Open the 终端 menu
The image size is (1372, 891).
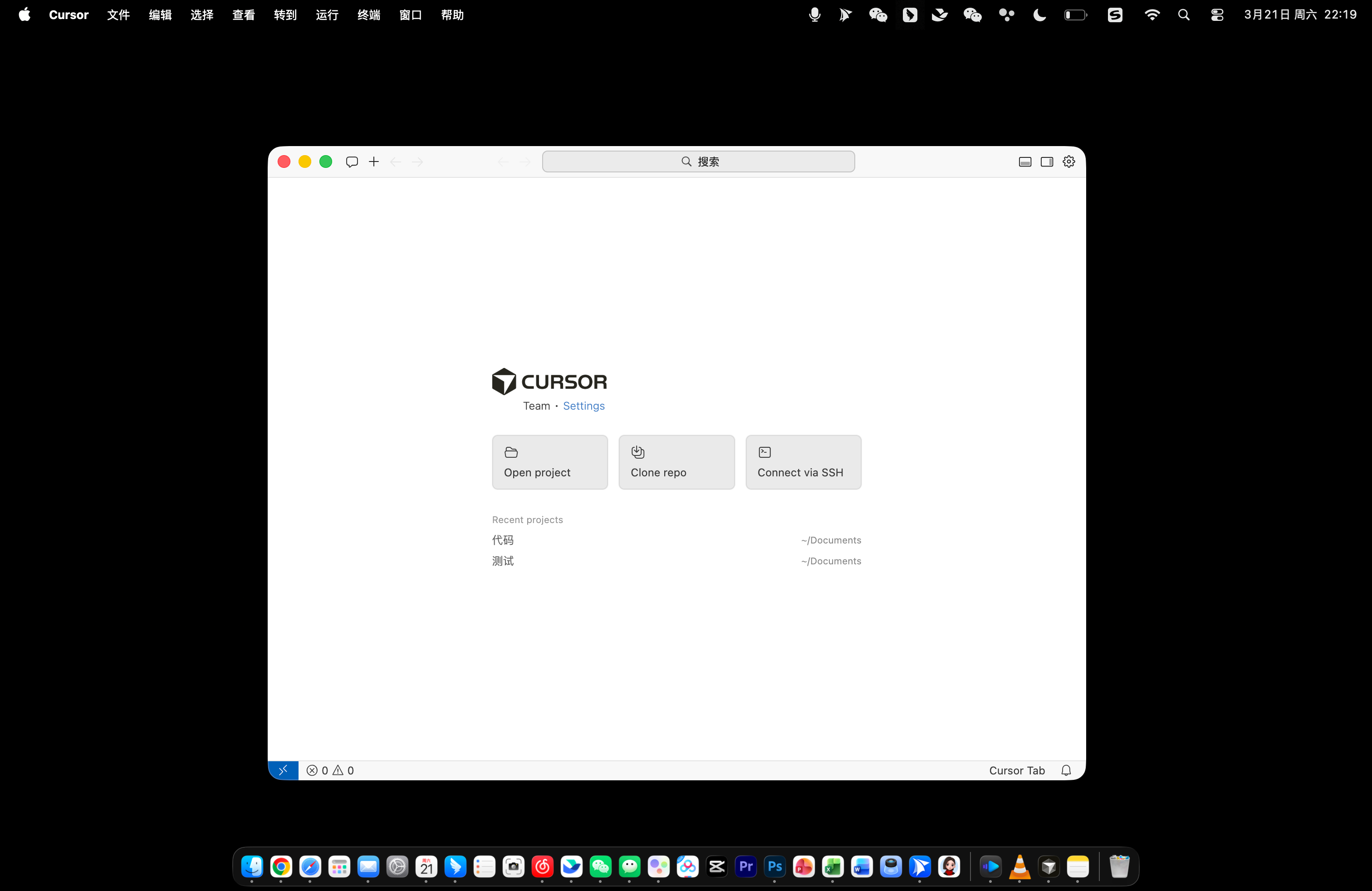(x=368, y=15)
